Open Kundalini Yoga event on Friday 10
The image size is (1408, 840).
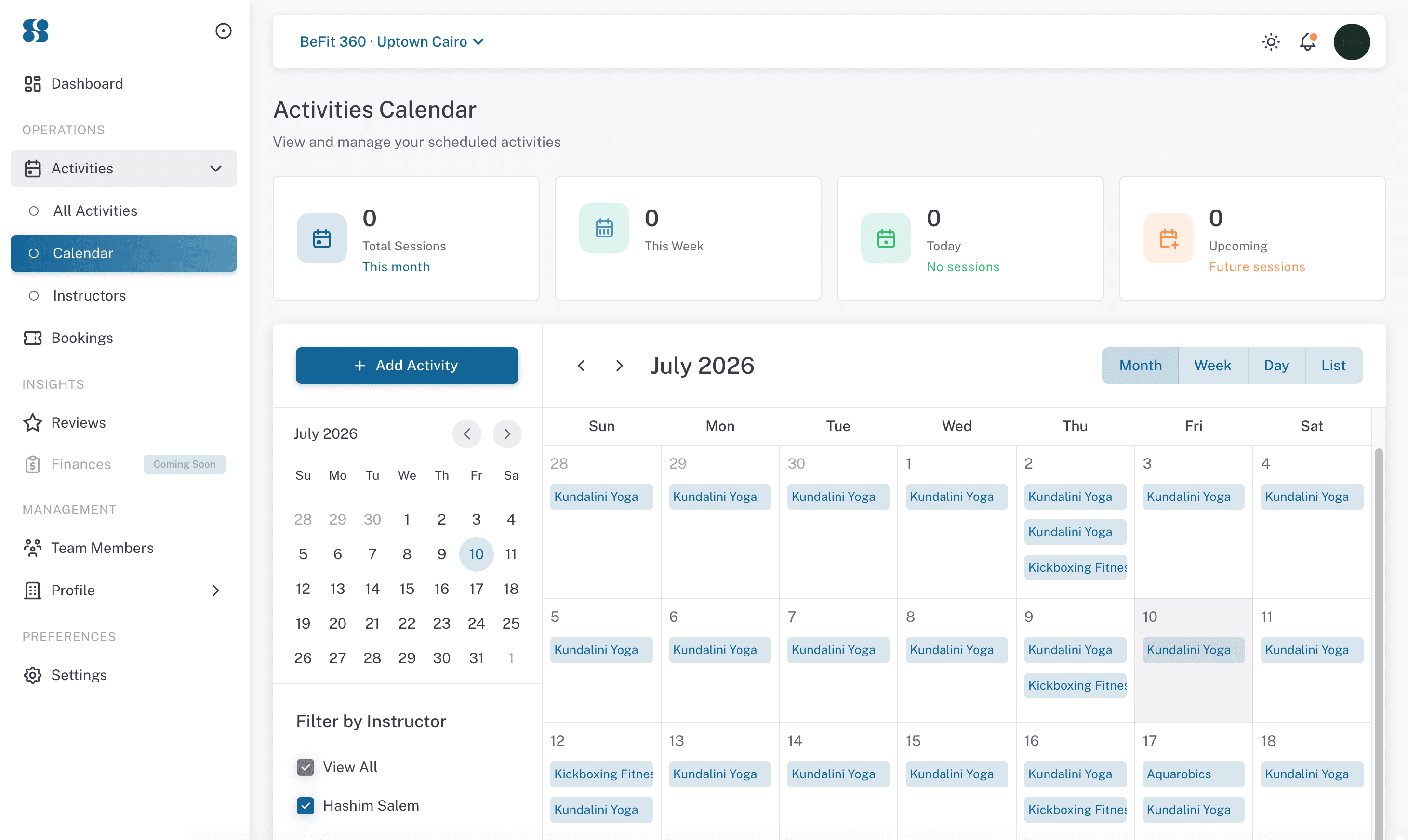click(1194, 650)
